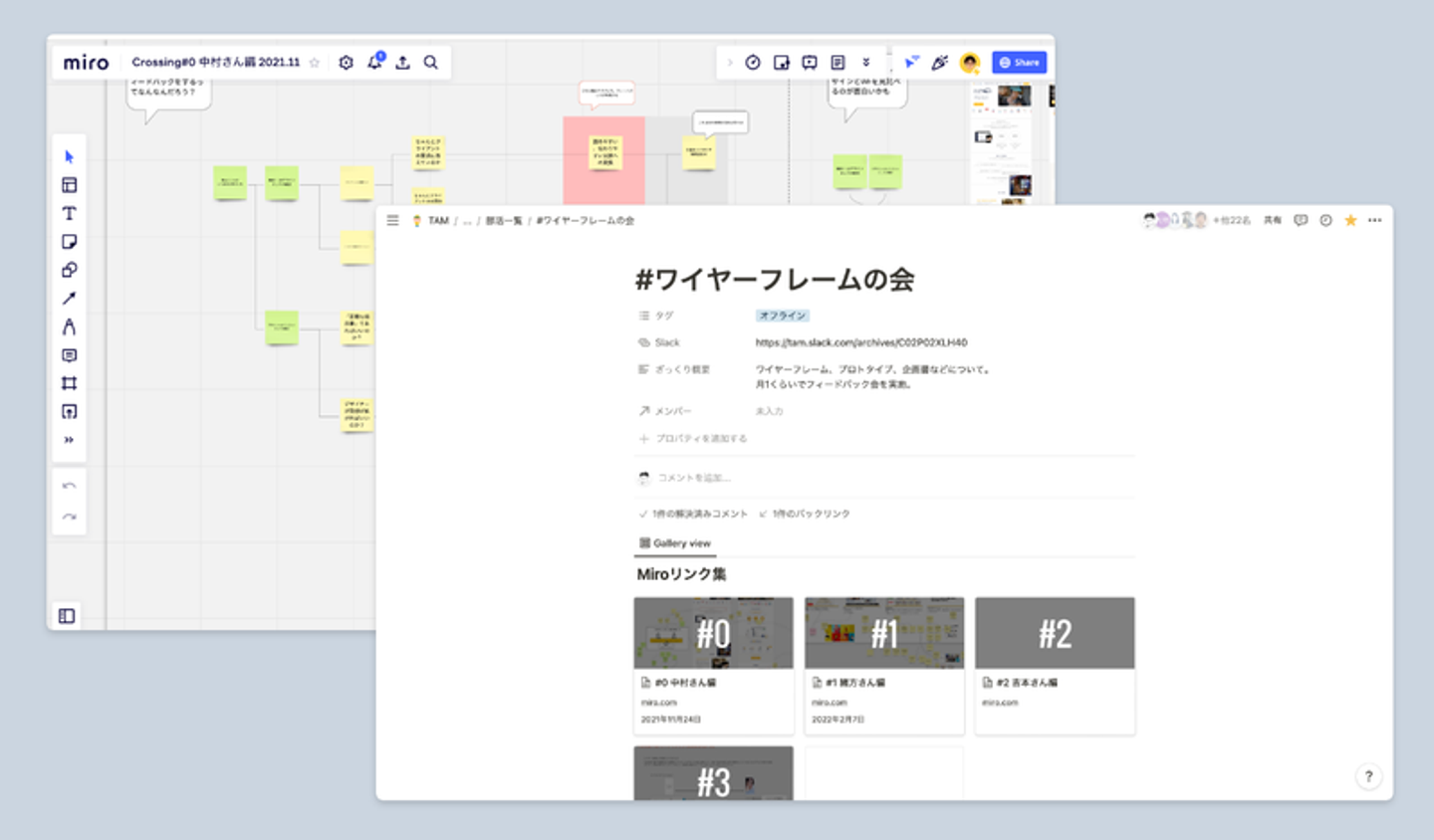
Task: Click the Miro board search icon
Action: click(x=430, y=63)
